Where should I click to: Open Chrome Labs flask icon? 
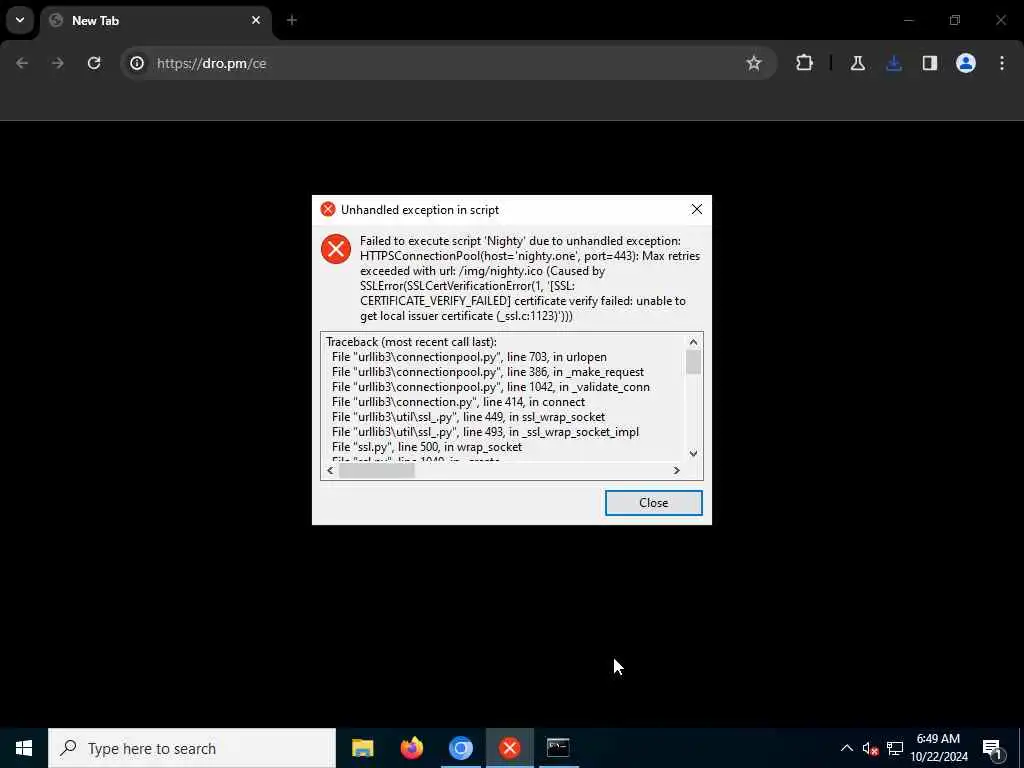(857, 63)
